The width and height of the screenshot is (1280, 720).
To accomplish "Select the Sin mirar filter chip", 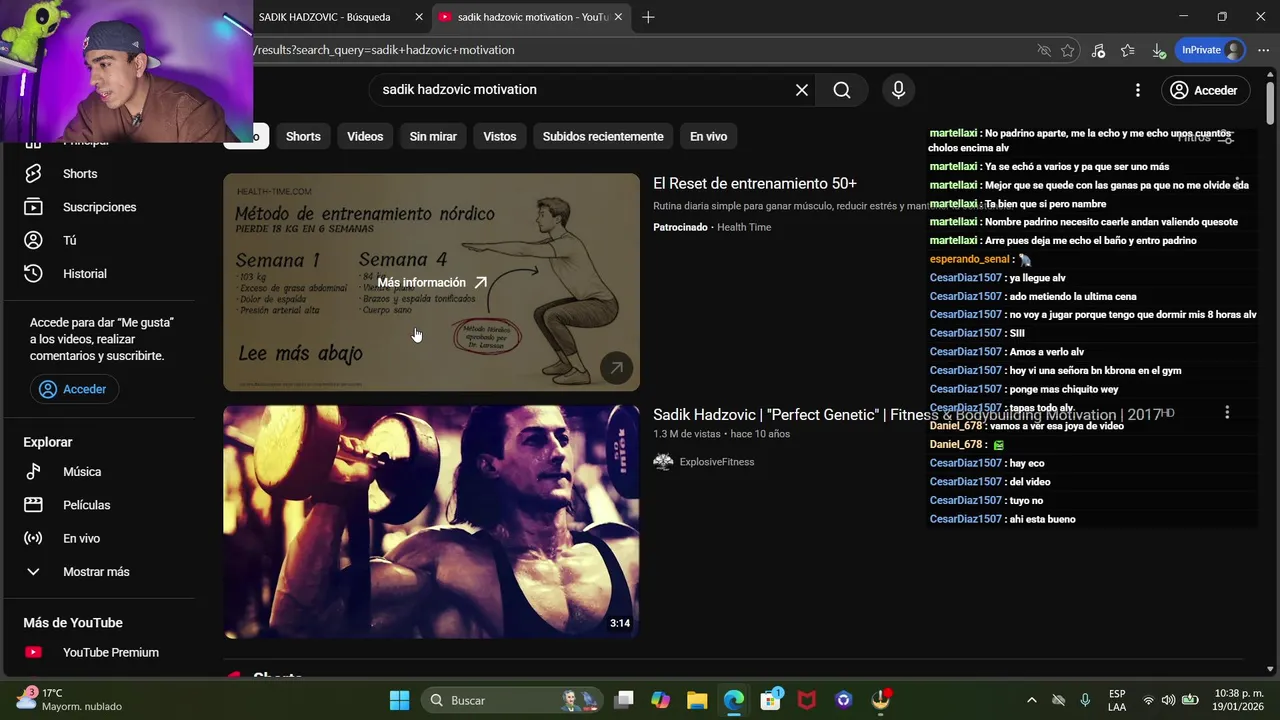I will coord(433,136).
